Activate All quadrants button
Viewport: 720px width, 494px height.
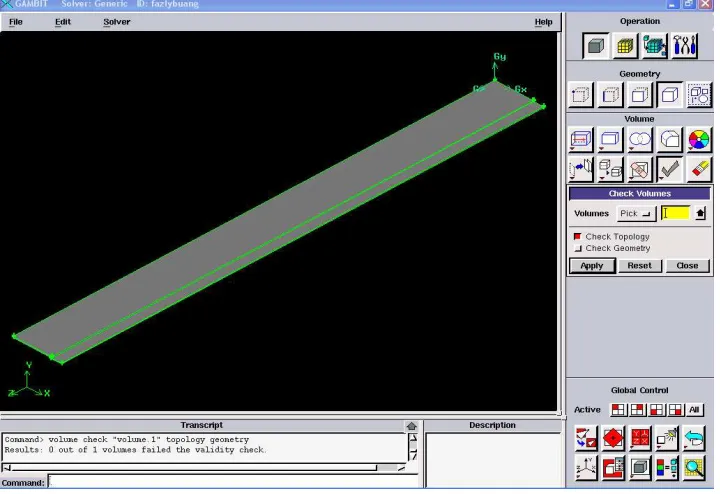[694, 410]
